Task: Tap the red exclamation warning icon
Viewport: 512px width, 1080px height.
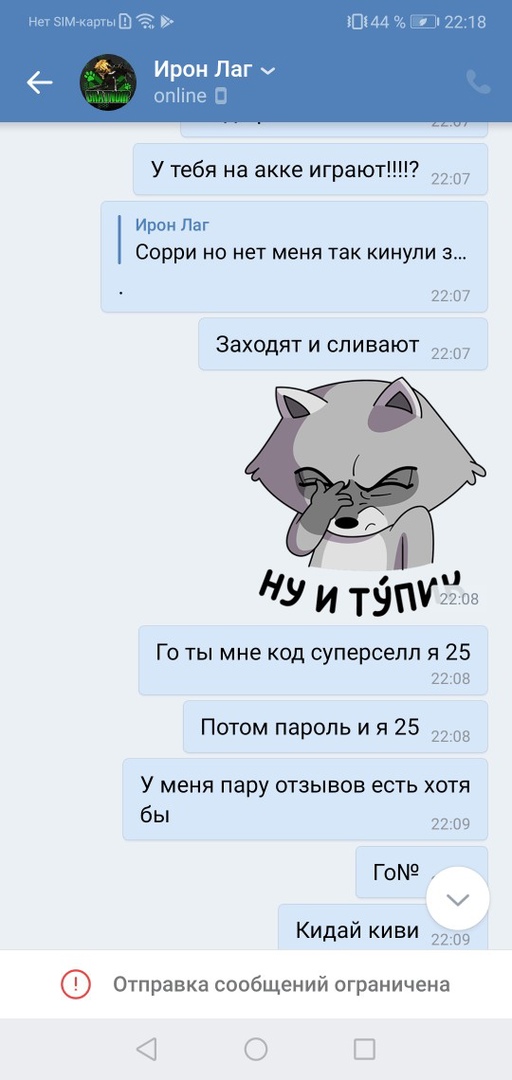Action: pyautogui.click(x=75, y=984)
